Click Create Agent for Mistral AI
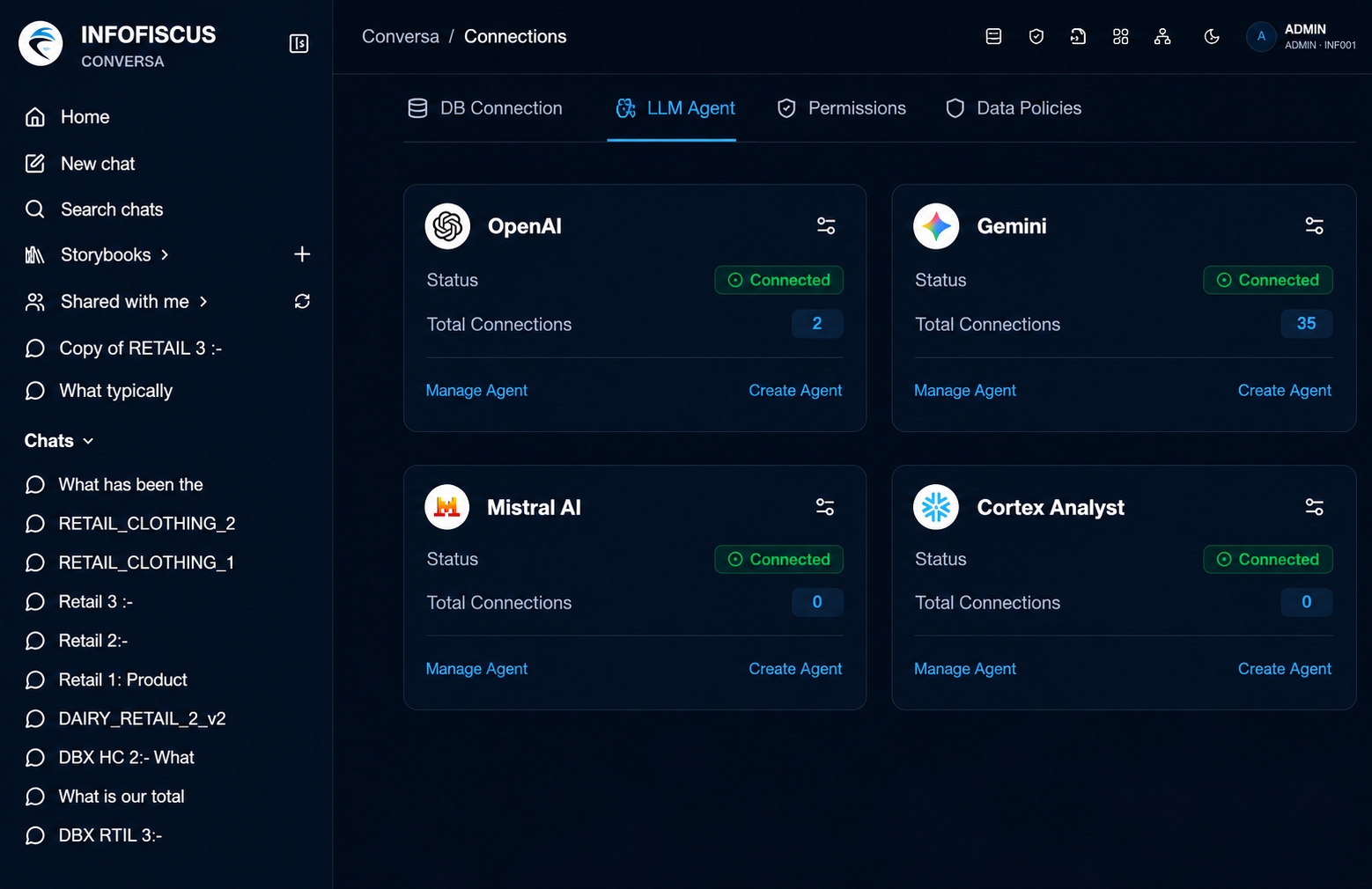Screen dimensions: 1372x889 pyautogui.click(x=795, y=669)
